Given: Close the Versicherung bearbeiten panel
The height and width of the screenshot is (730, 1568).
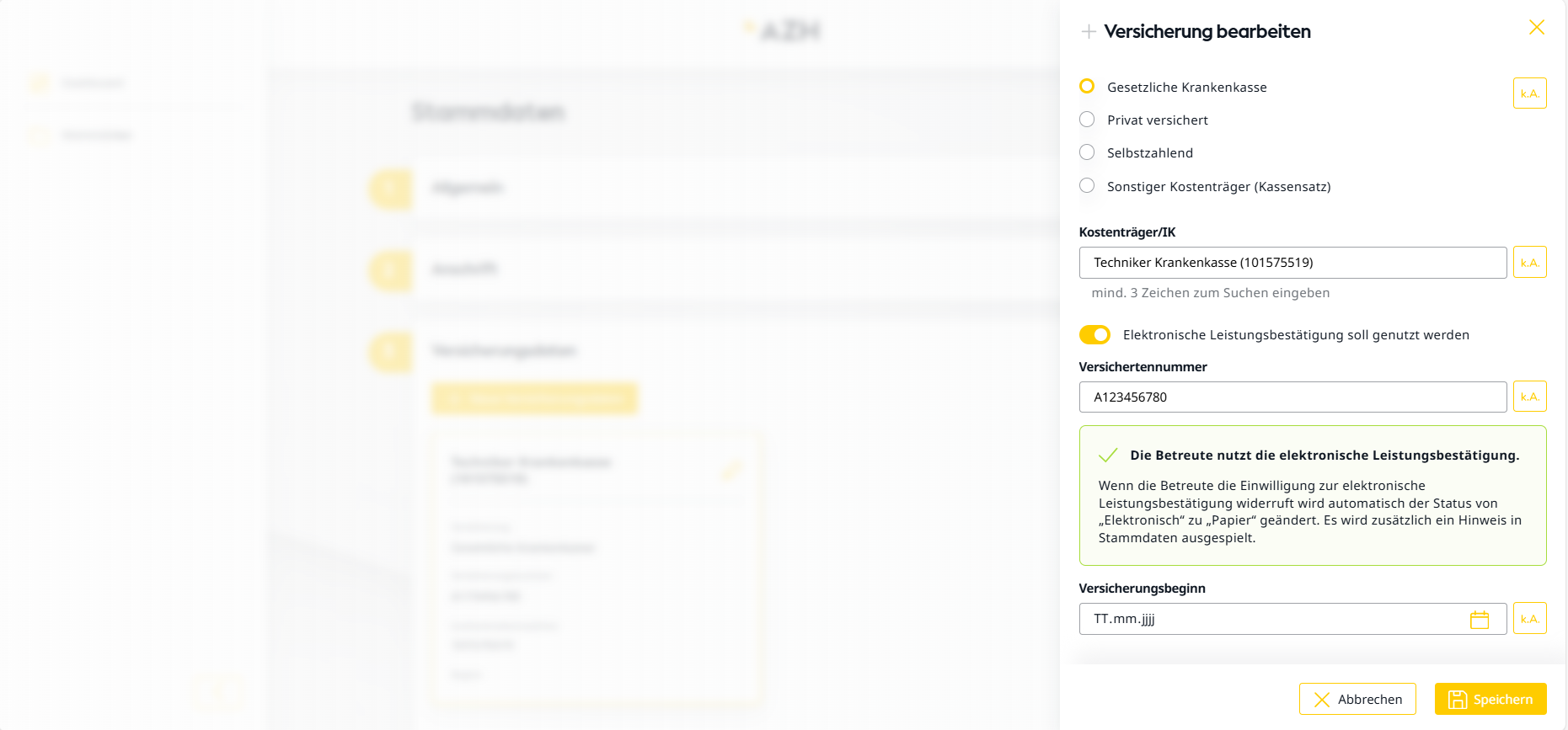Looking at the screenshot, I should pos(1536,28).
